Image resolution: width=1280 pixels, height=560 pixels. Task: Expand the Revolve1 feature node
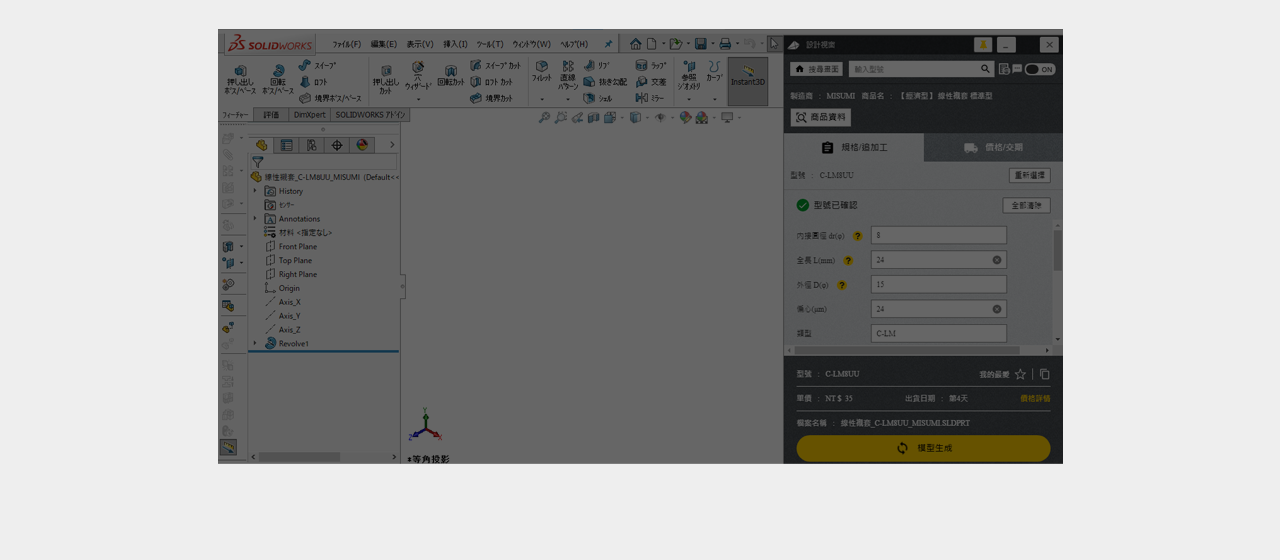coord(255,343)
